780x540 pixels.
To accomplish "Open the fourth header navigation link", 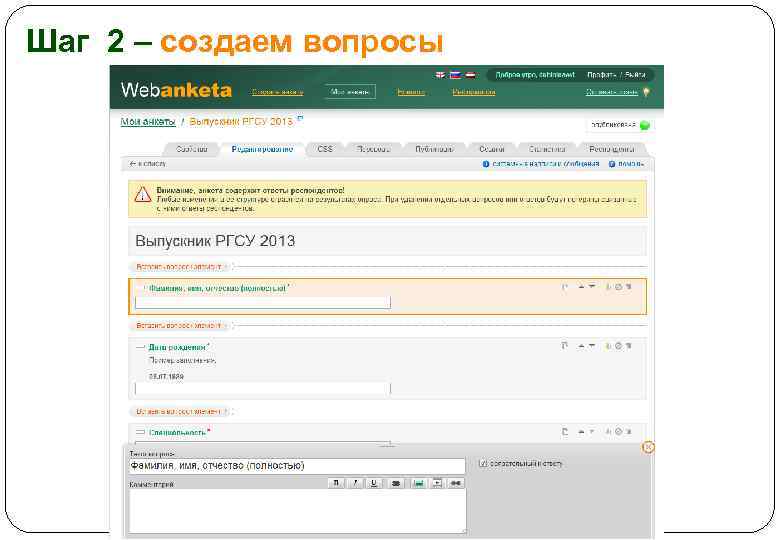I will point(474,92).
